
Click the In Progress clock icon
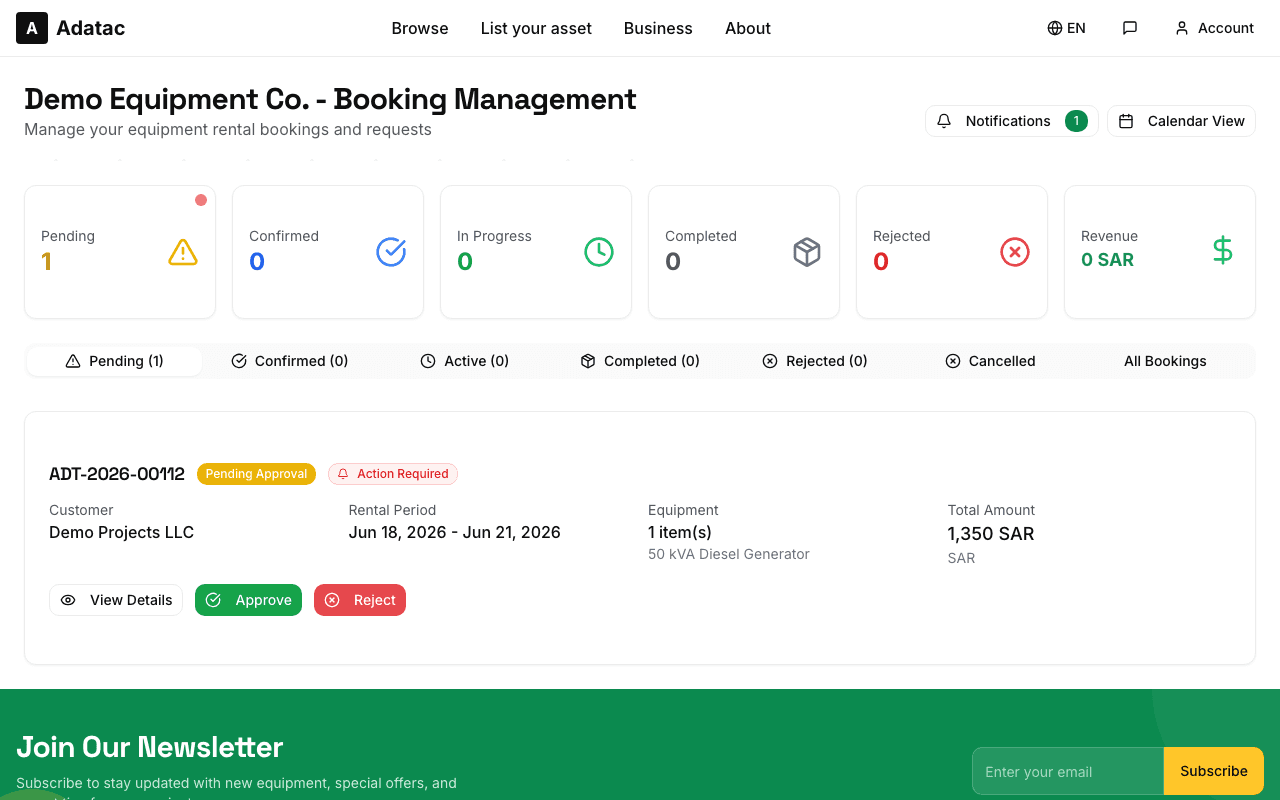coord(599,252)
